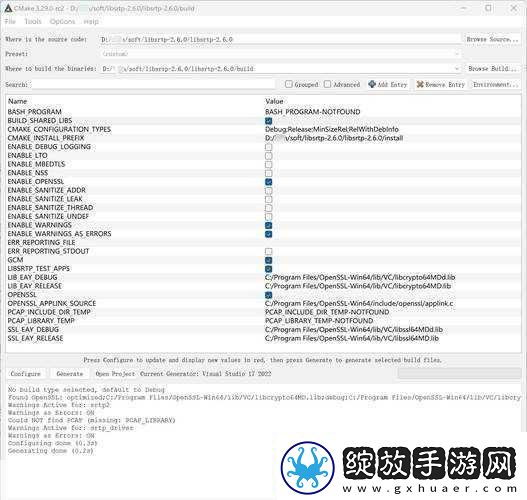Edit the applink.c path value
The image size is (527, 500).
point(359,303)
